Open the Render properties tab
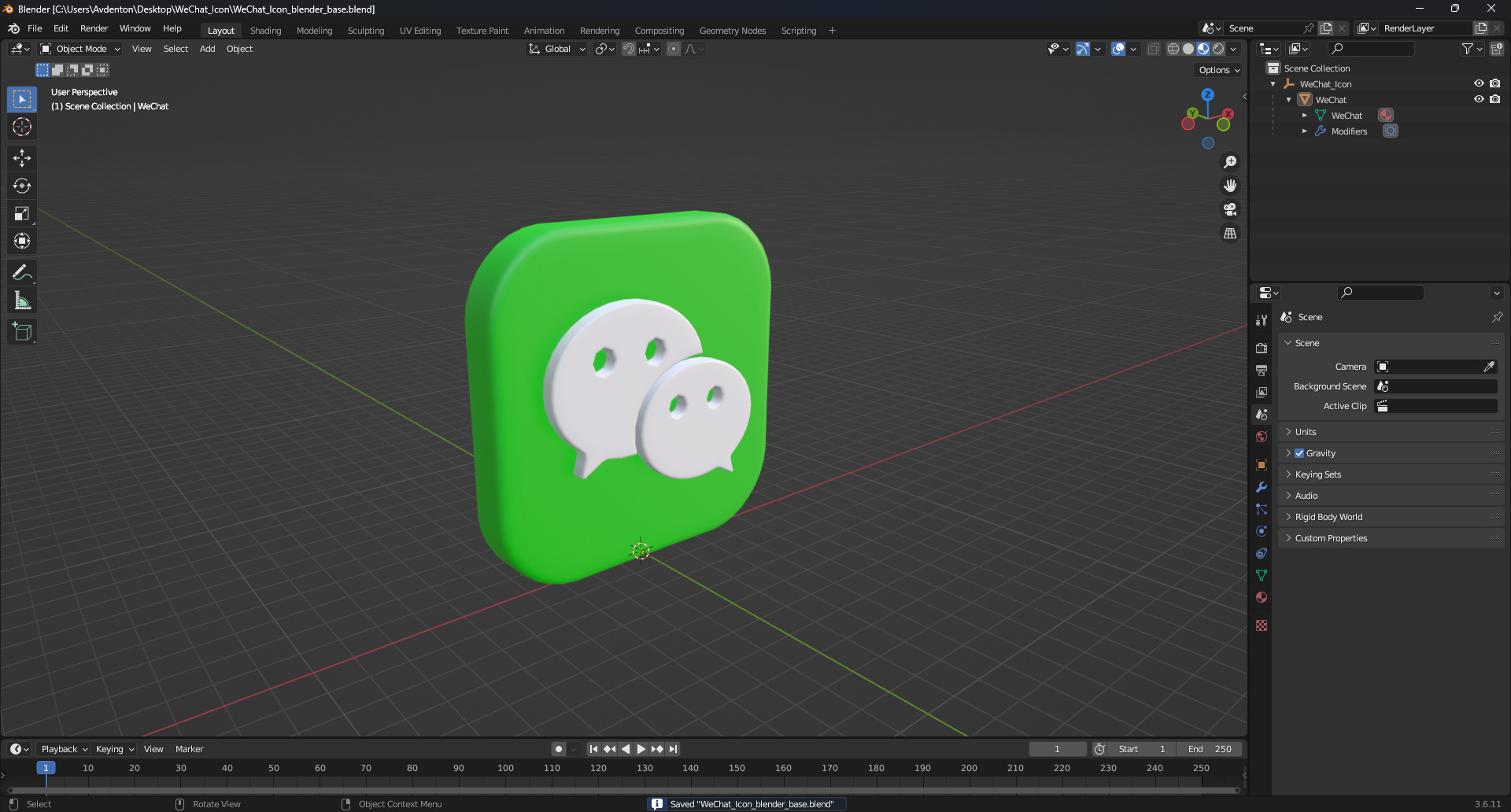 point(1262,348)
